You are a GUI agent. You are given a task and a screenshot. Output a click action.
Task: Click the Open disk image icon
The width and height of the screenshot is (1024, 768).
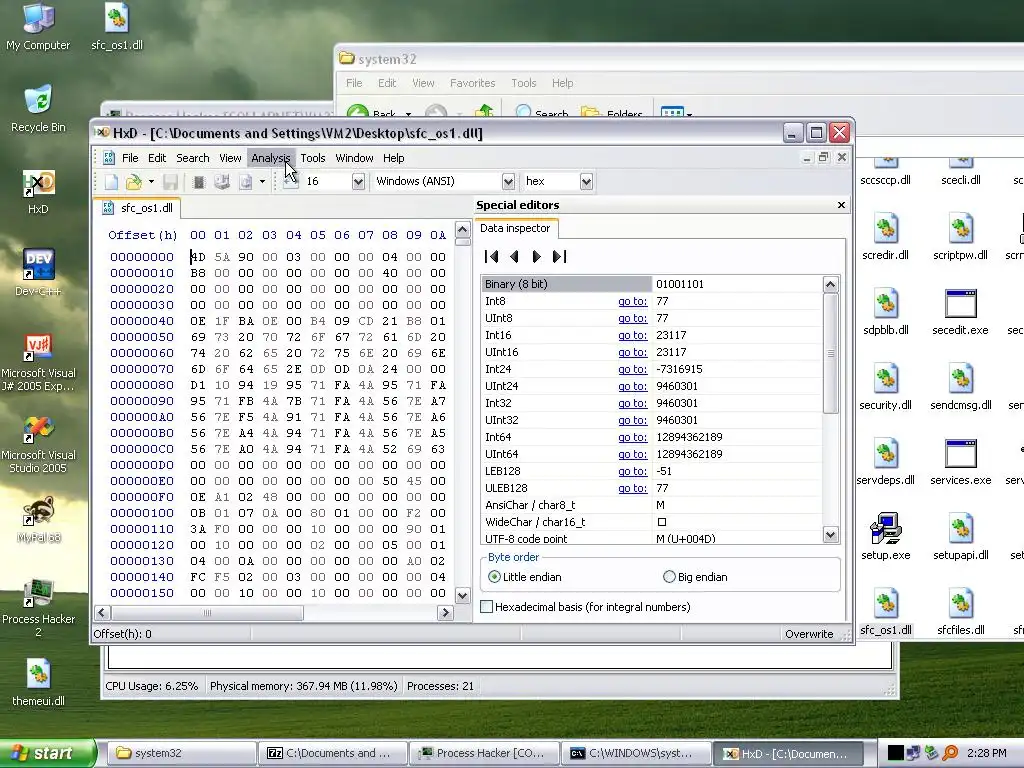click(246, 182)
